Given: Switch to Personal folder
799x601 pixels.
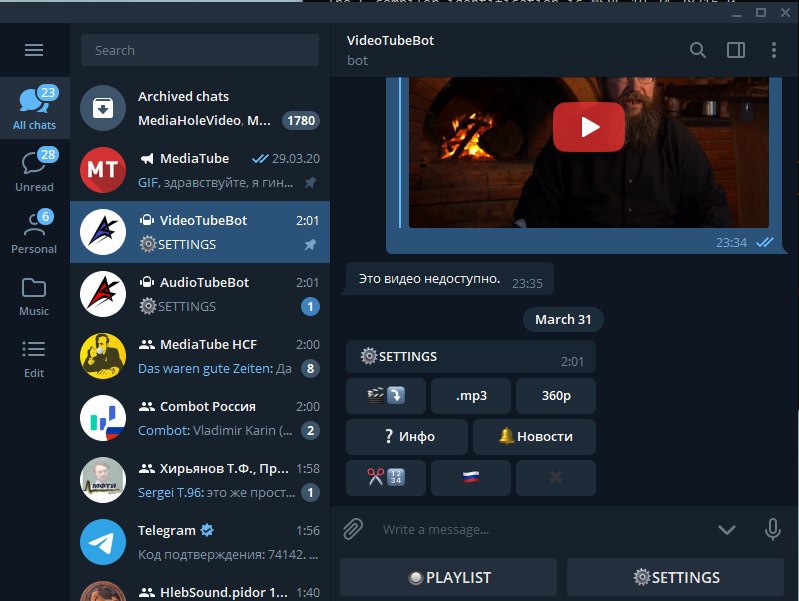Looking at the screenshot, I should 35,232.
